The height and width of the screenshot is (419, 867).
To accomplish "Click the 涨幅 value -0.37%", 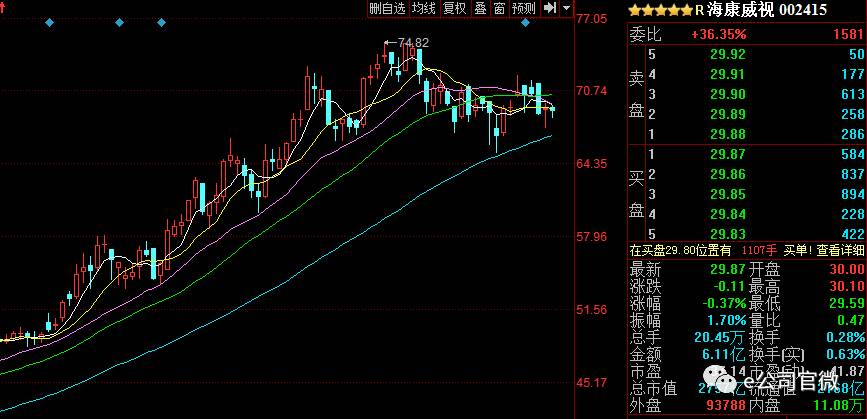I will coord(724,303).
